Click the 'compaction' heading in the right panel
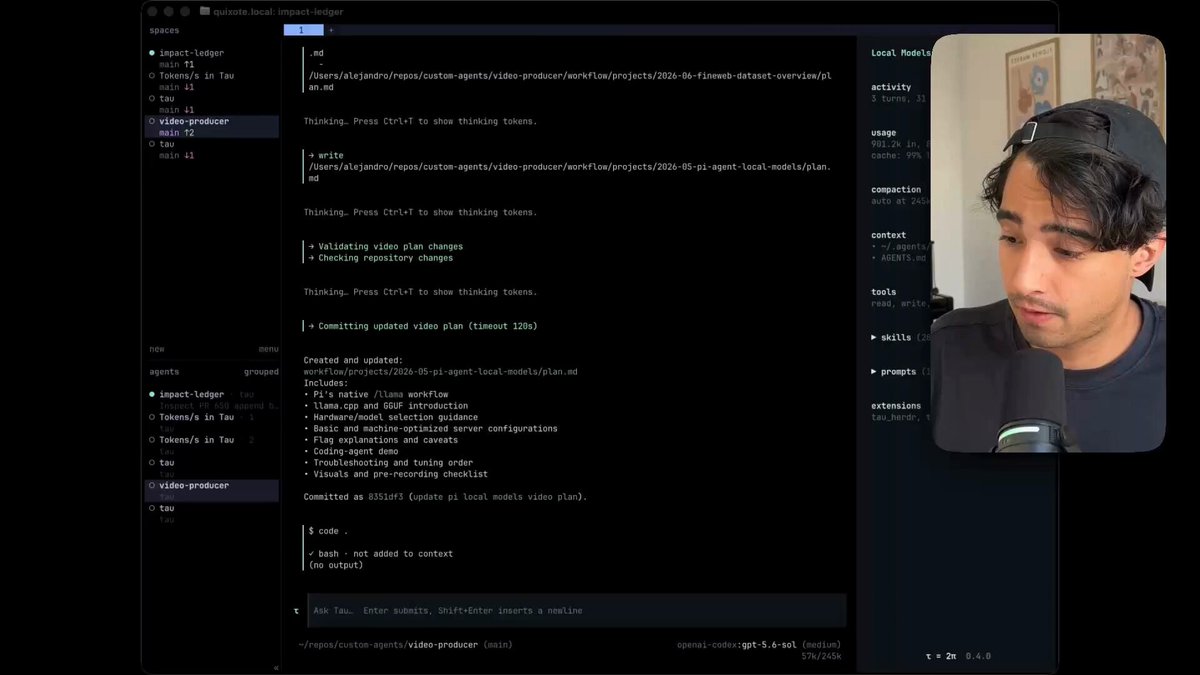This screenshot has height=675, width=1200. click(896, 190)
